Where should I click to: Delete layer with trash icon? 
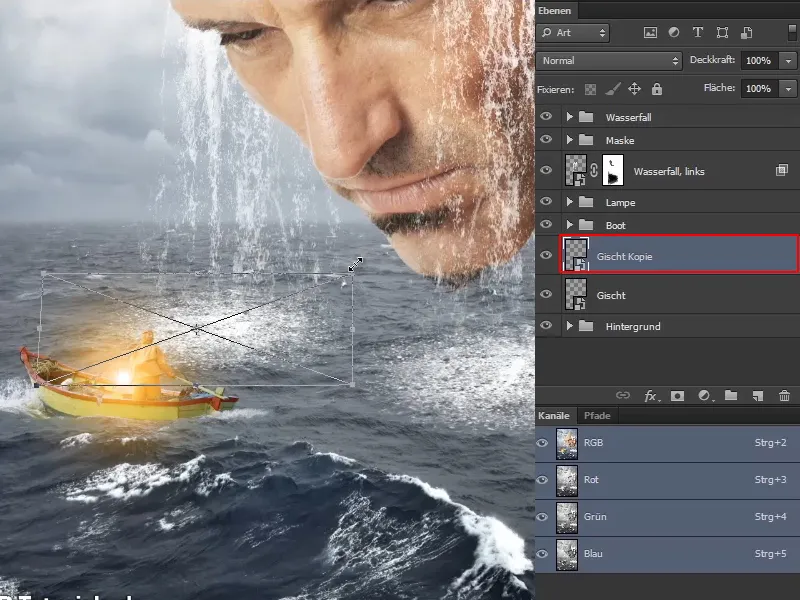coord(784,395)
